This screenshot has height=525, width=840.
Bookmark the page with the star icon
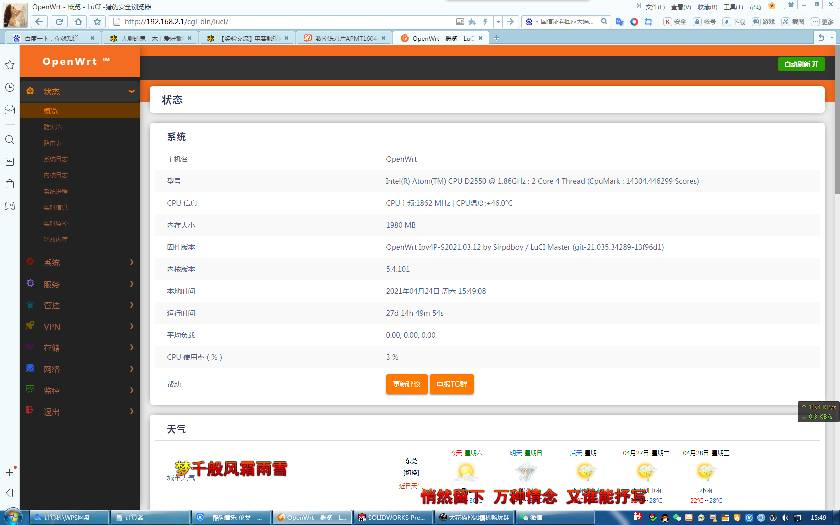point(97,22)
